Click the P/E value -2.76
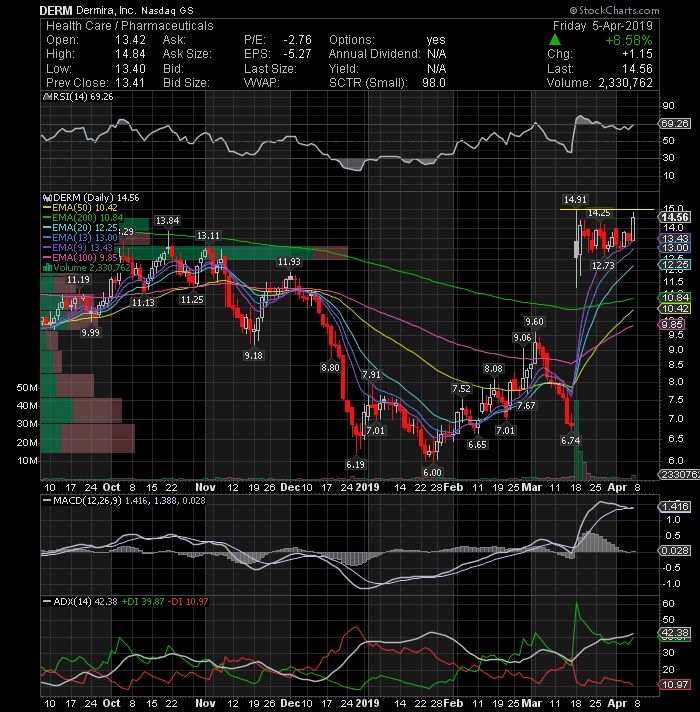The width and height of the screenshot is (700, 712). (x=297, y=40)
